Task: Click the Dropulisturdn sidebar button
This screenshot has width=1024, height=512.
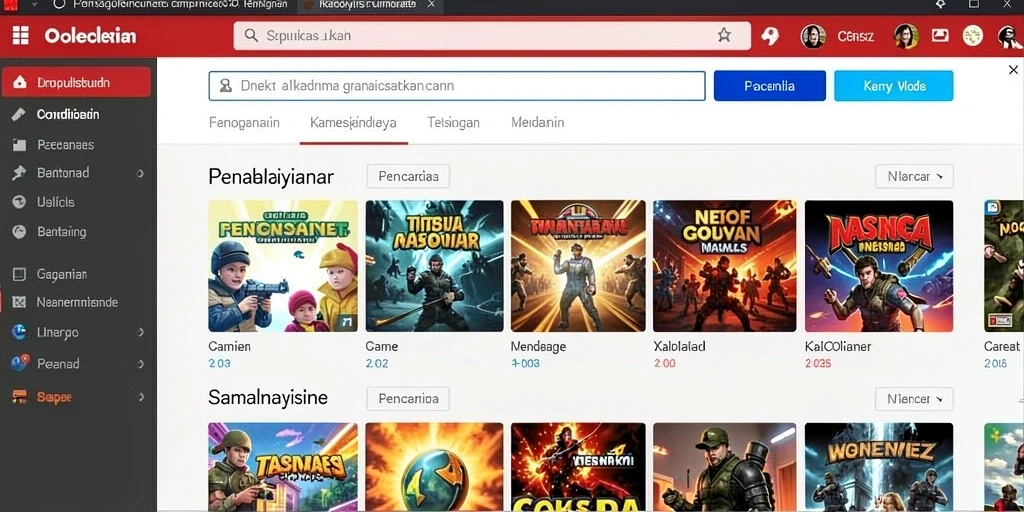Action: coord(76,82)
